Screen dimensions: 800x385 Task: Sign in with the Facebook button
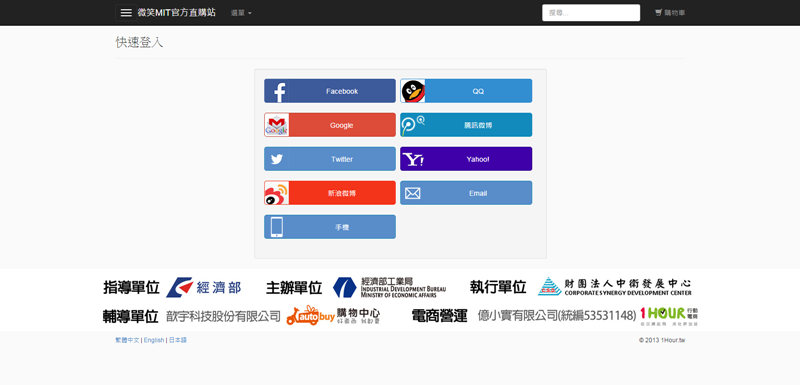click(x=330, y=91)
